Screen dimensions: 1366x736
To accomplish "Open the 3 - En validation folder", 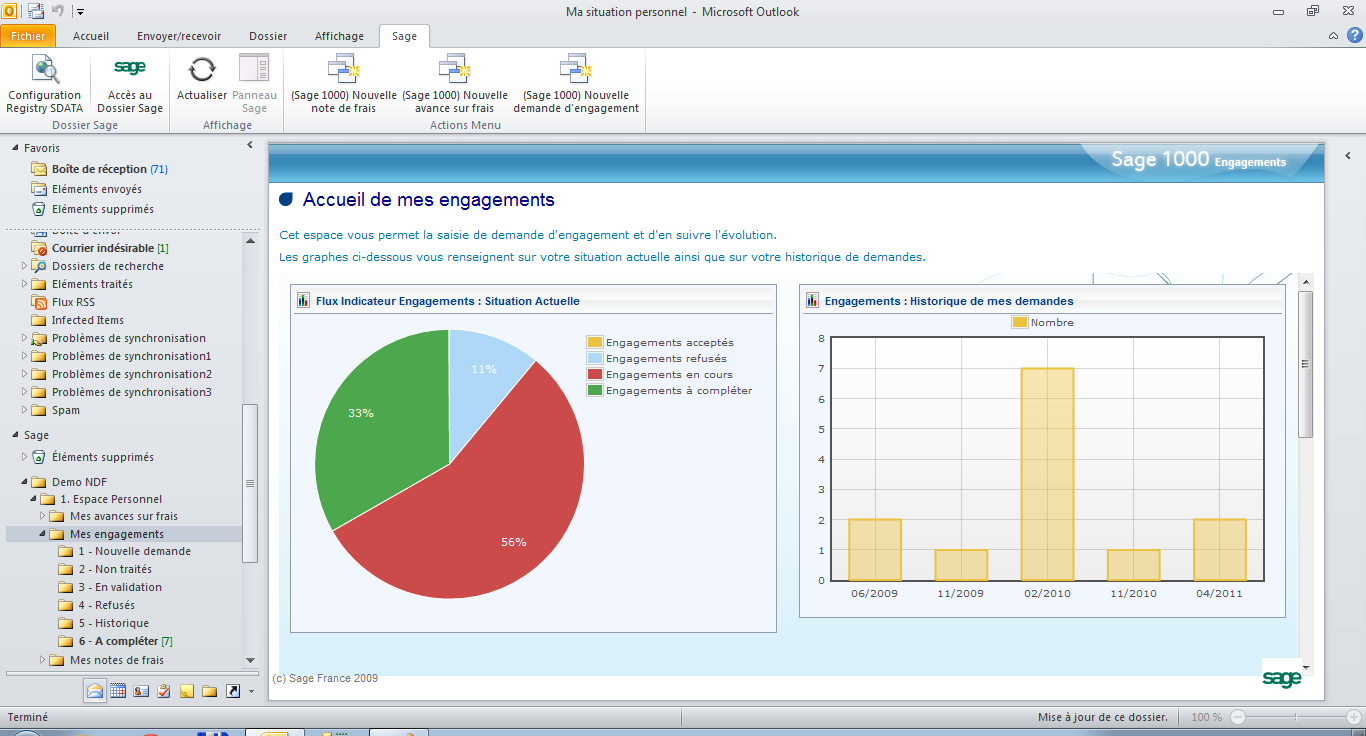I will (120, 587).
